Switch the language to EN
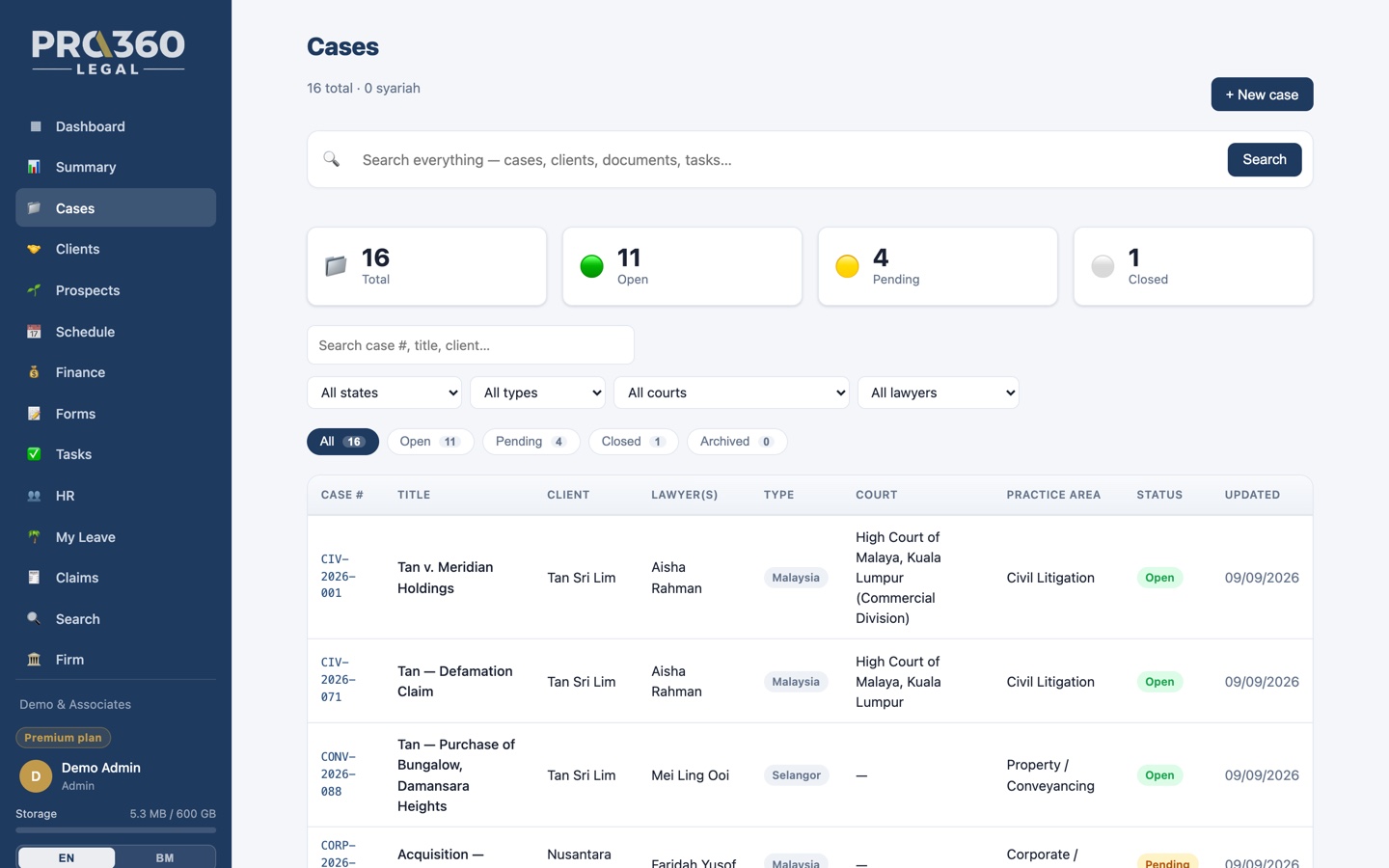The width and height of the screenshot is (1389, 868). coord(67,857)
